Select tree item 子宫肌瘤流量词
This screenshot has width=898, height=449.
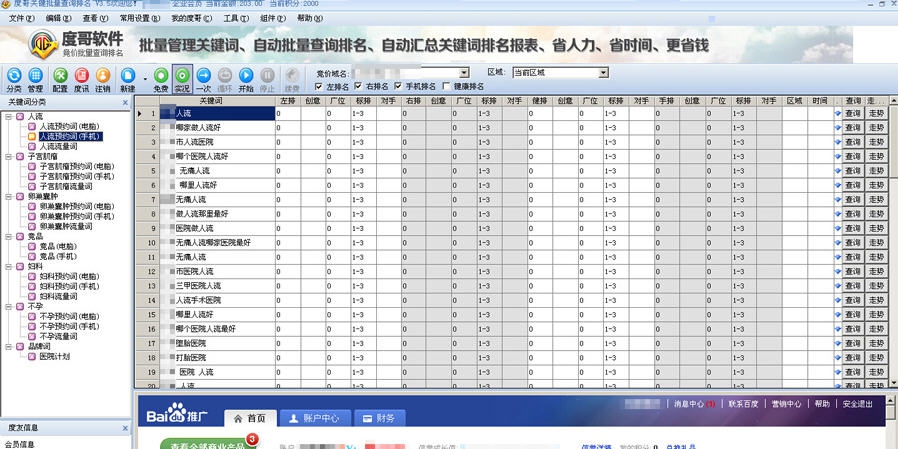pos(66,187)
